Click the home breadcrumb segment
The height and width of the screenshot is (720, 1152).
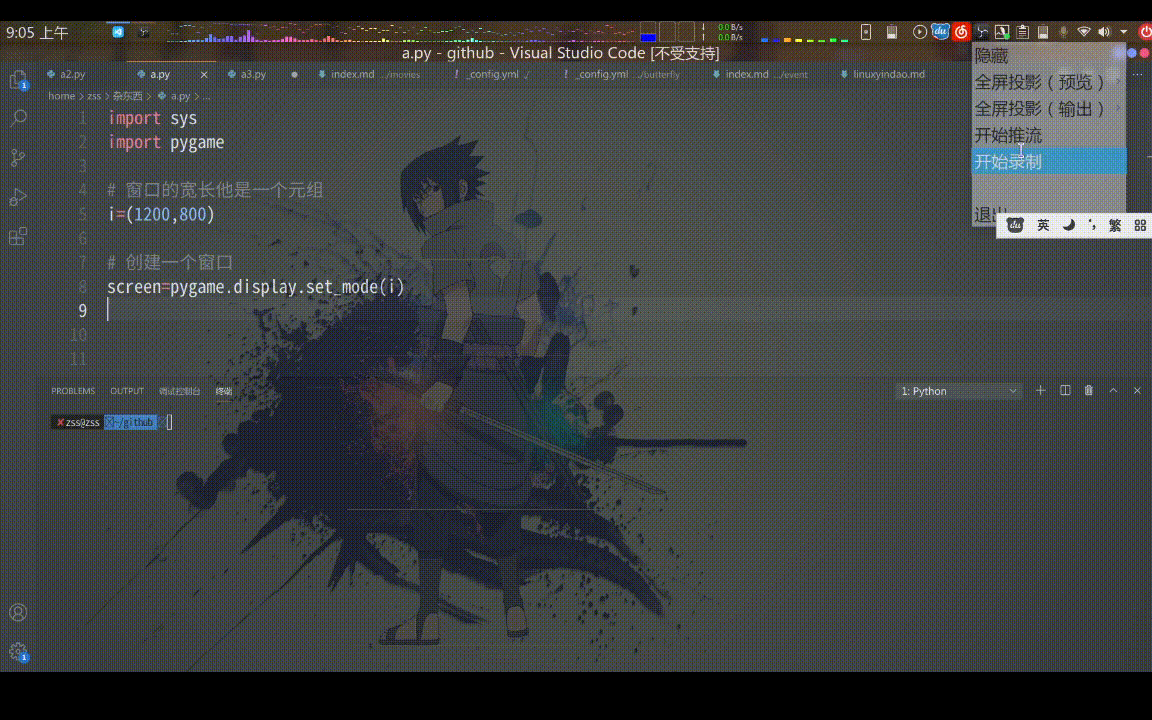pyautogui.click(x=62, y=96)
